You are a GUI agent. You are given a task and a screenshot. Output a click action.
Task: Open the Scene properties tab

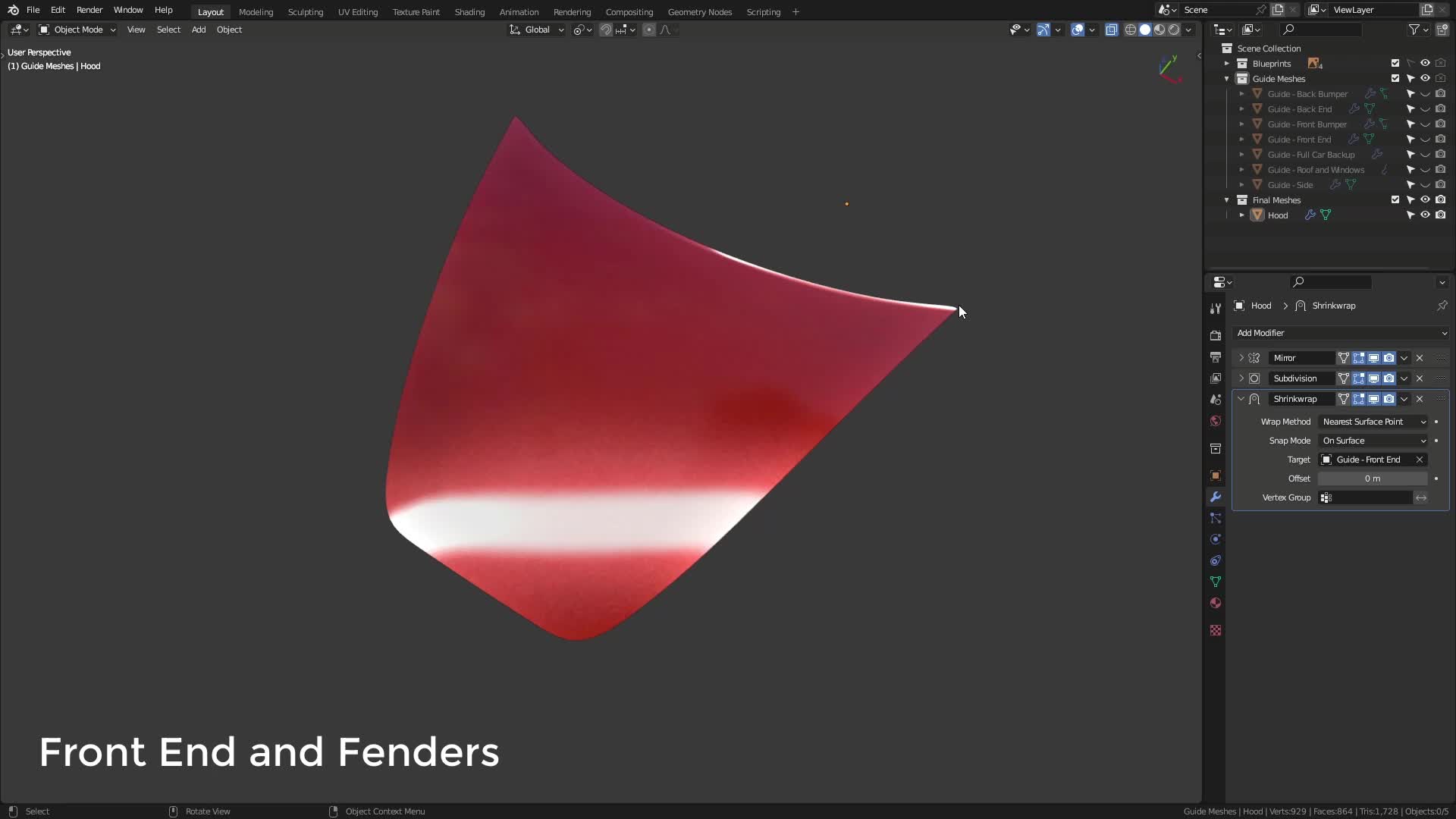pos(1216,399)
